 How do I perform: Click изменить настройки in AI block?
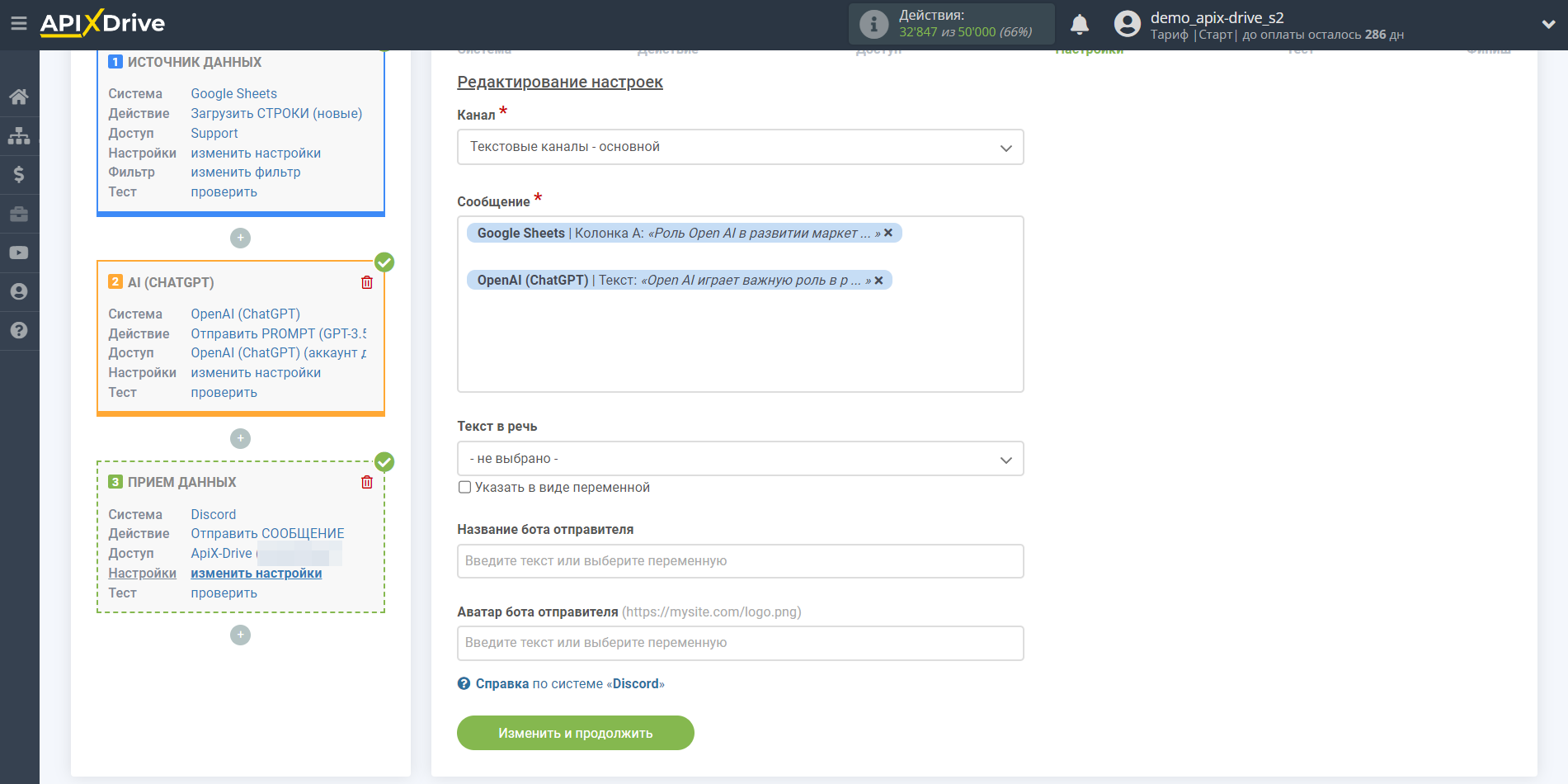tap(256, 372)
